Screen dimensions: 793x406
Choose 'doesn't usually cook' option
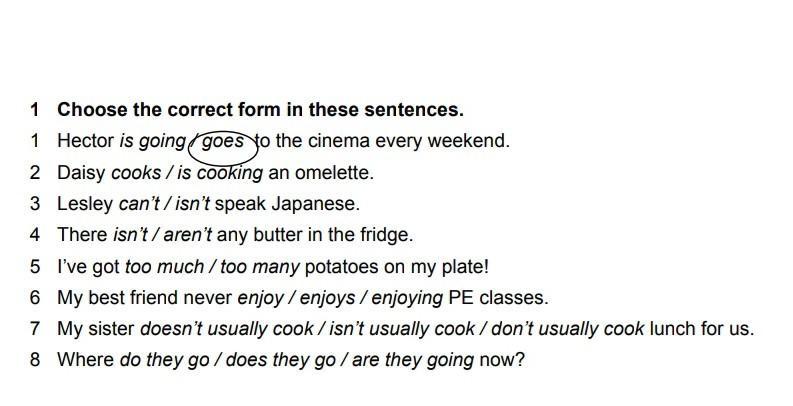coord(227,329)
